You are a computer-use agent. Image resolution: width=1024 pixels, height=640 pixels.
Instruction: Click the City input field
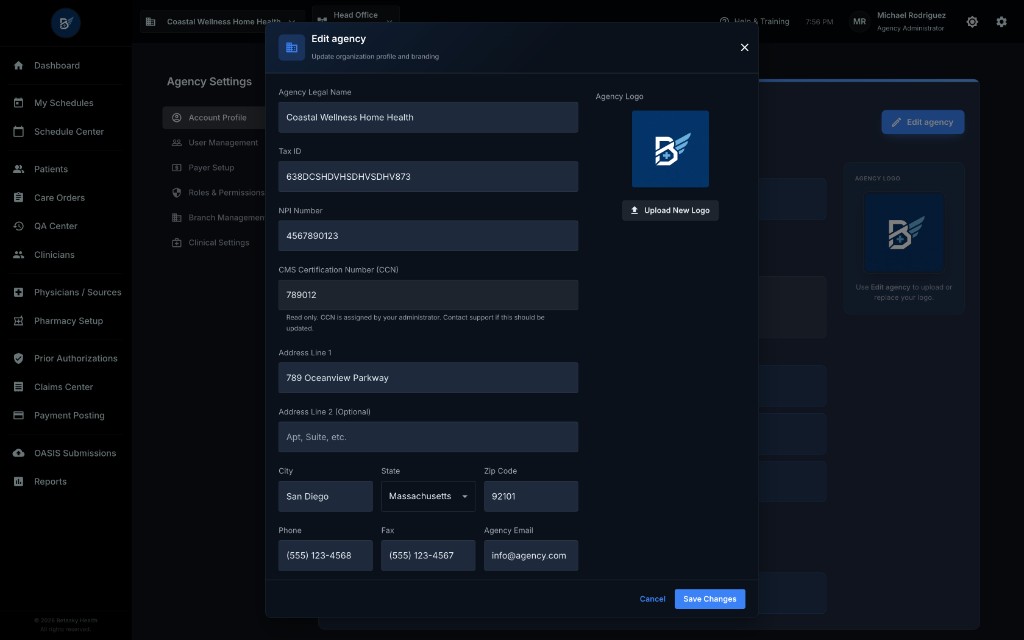325,496
